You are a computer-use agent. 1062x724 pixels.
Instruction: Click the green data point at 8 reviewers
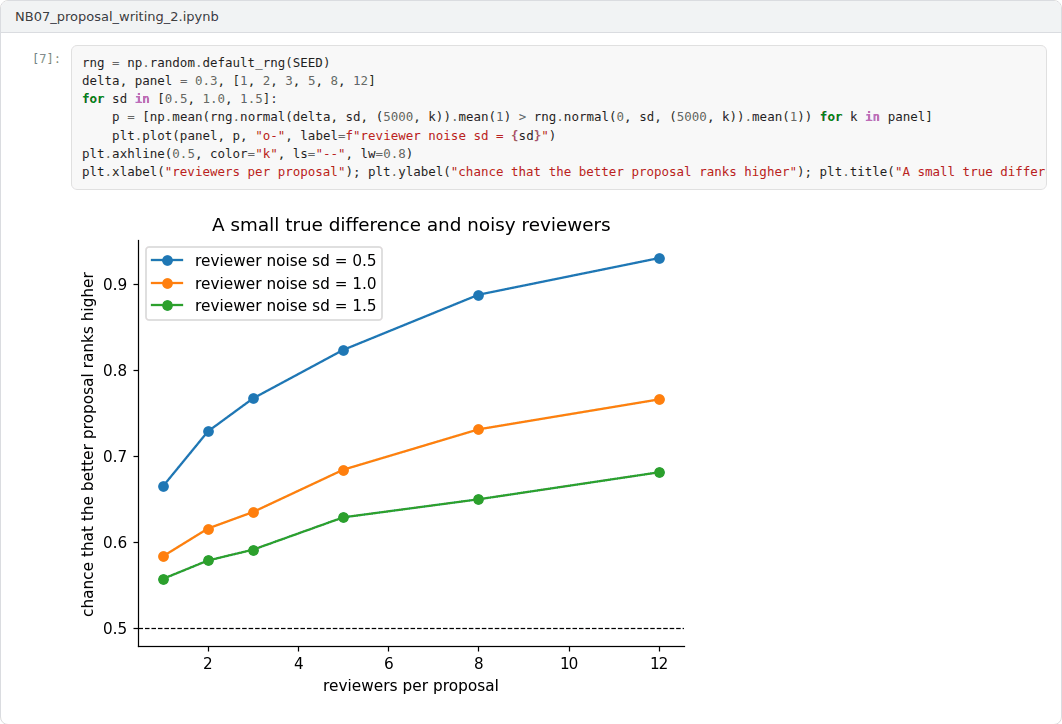tap(478, 500)
